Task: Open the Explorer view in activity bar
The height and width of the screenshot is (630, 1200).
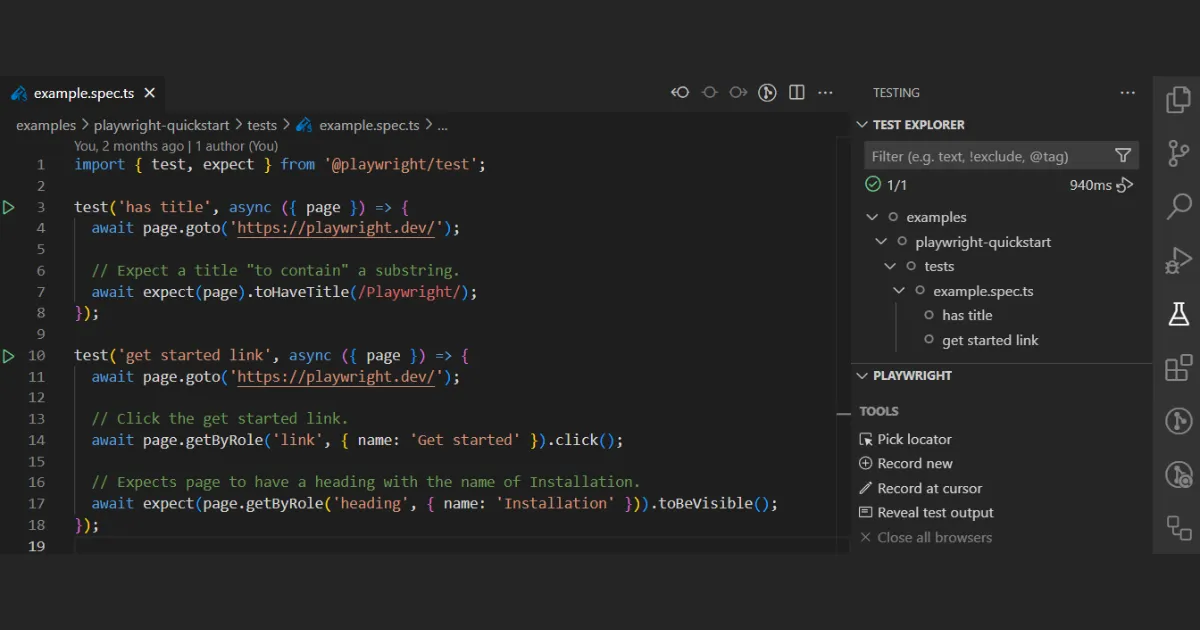Action: tap(1179, 99)
